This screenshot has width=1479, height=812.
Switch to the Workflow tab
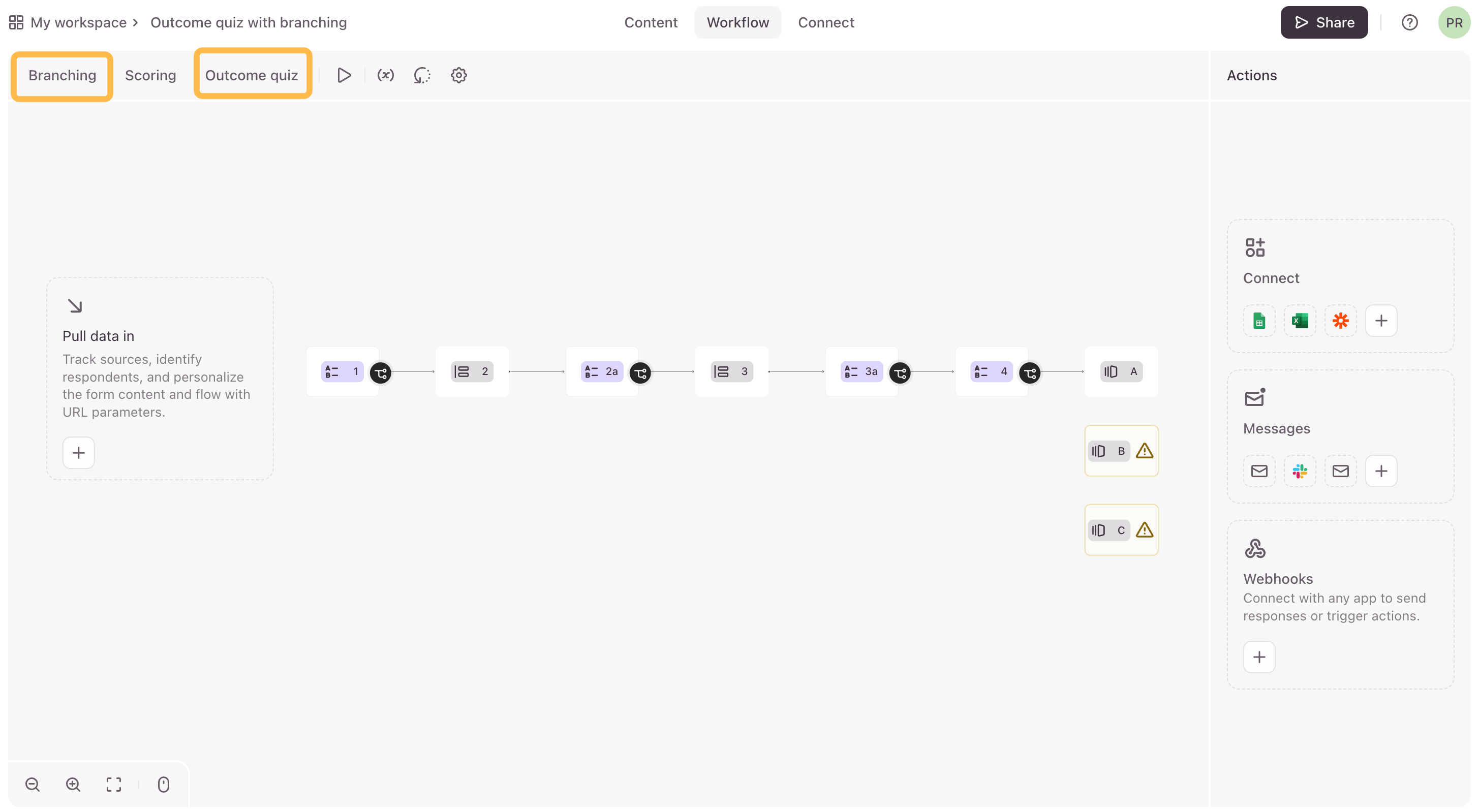(x=737, y=22)
